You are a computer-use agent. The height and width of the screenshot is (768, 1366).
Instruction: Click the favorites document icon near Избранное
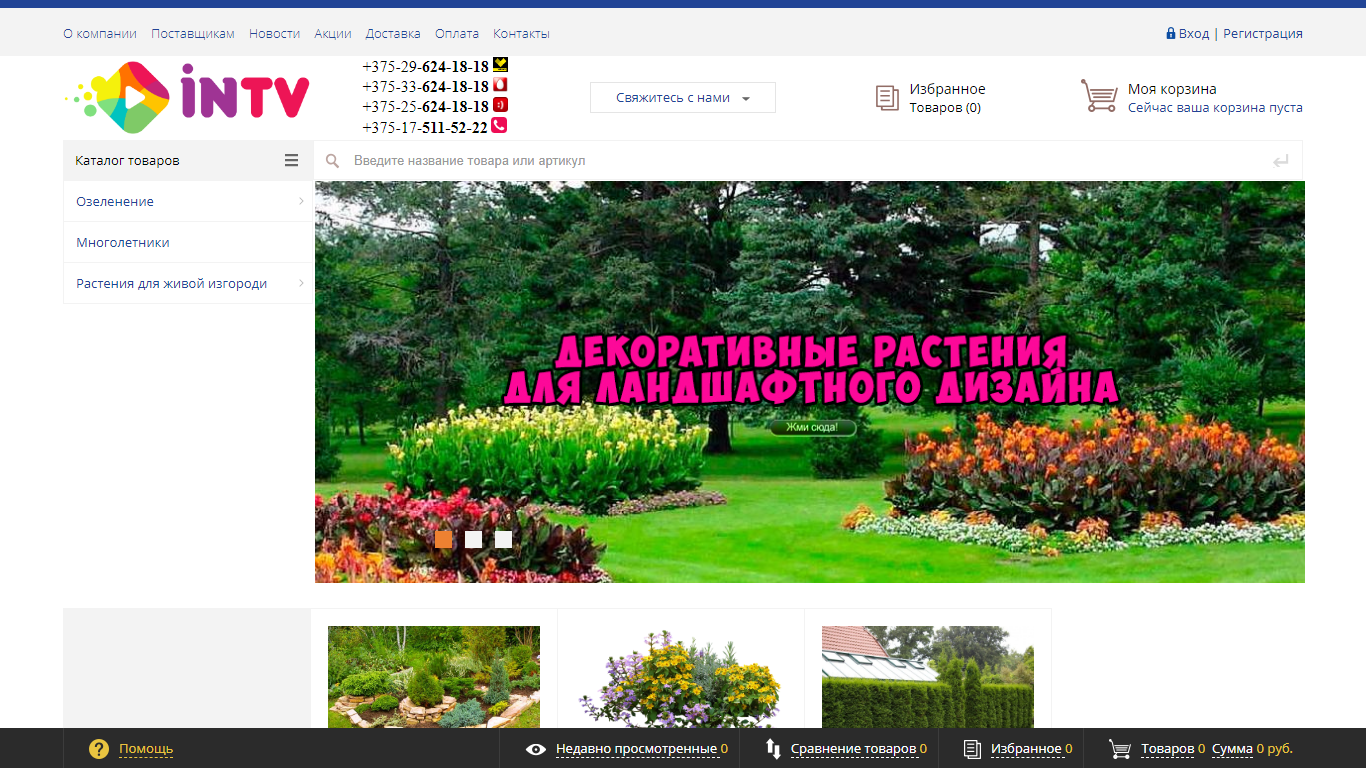pos(887,98)
